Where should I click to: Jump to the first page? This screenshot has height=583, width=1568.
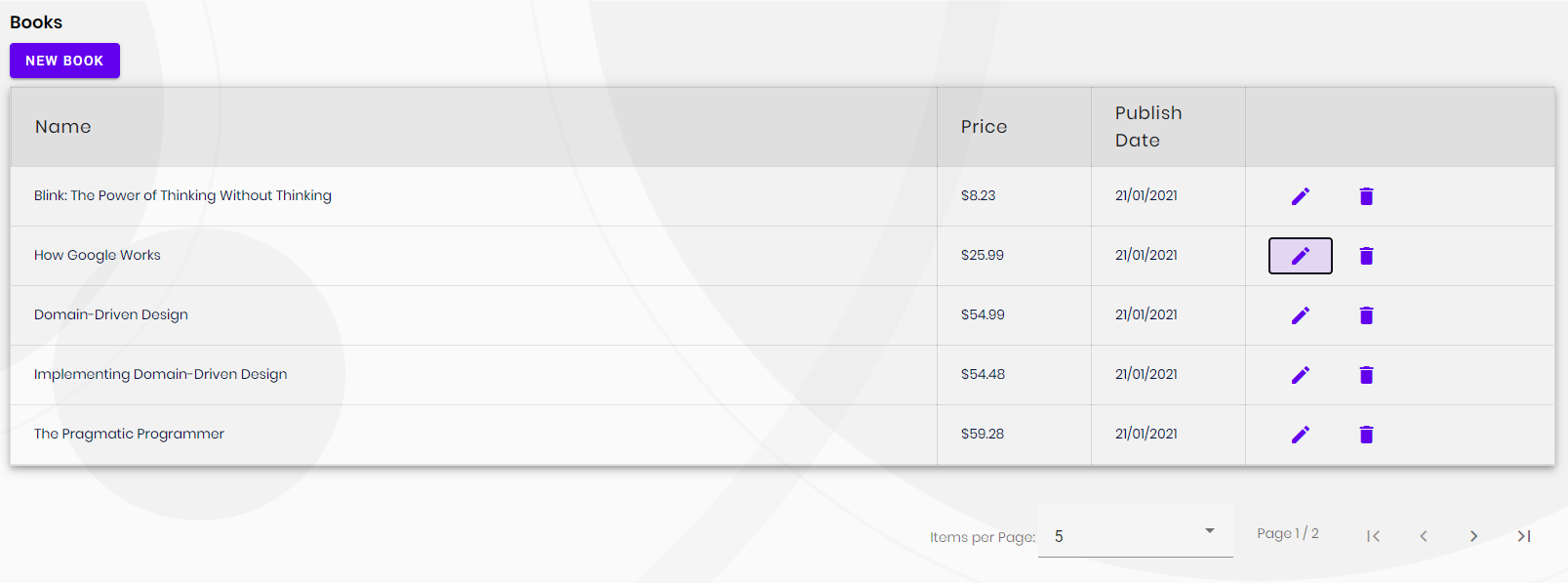(1373, 536)
